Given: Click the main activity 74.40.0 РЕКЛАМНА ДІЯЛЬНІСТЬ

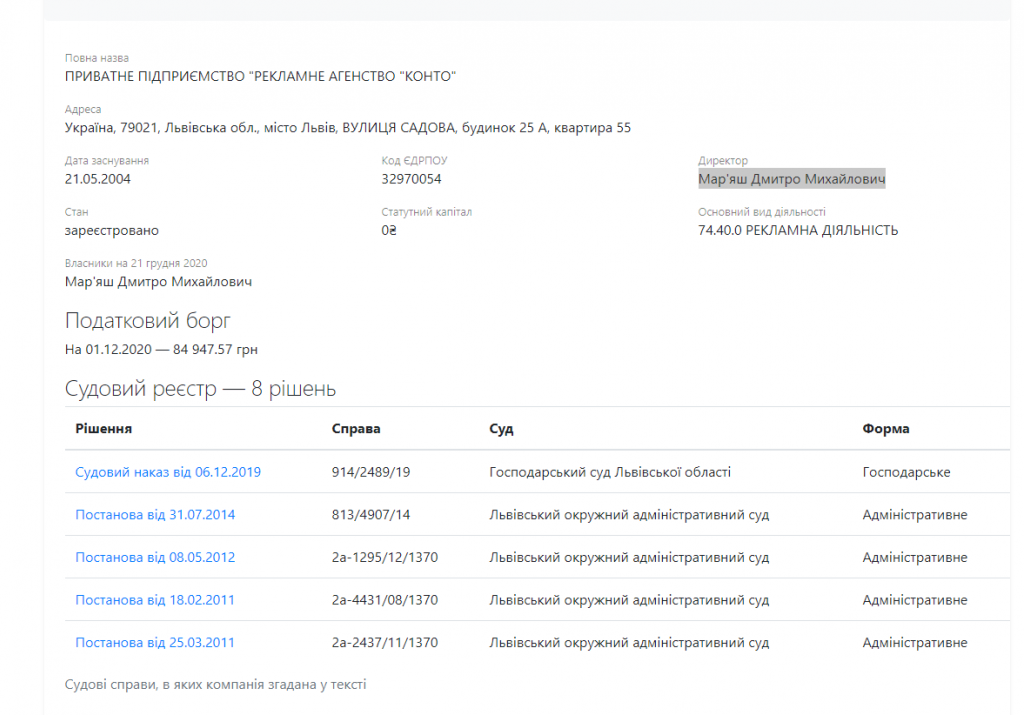Looking at the screenshot, I should [x=797, y=230].
